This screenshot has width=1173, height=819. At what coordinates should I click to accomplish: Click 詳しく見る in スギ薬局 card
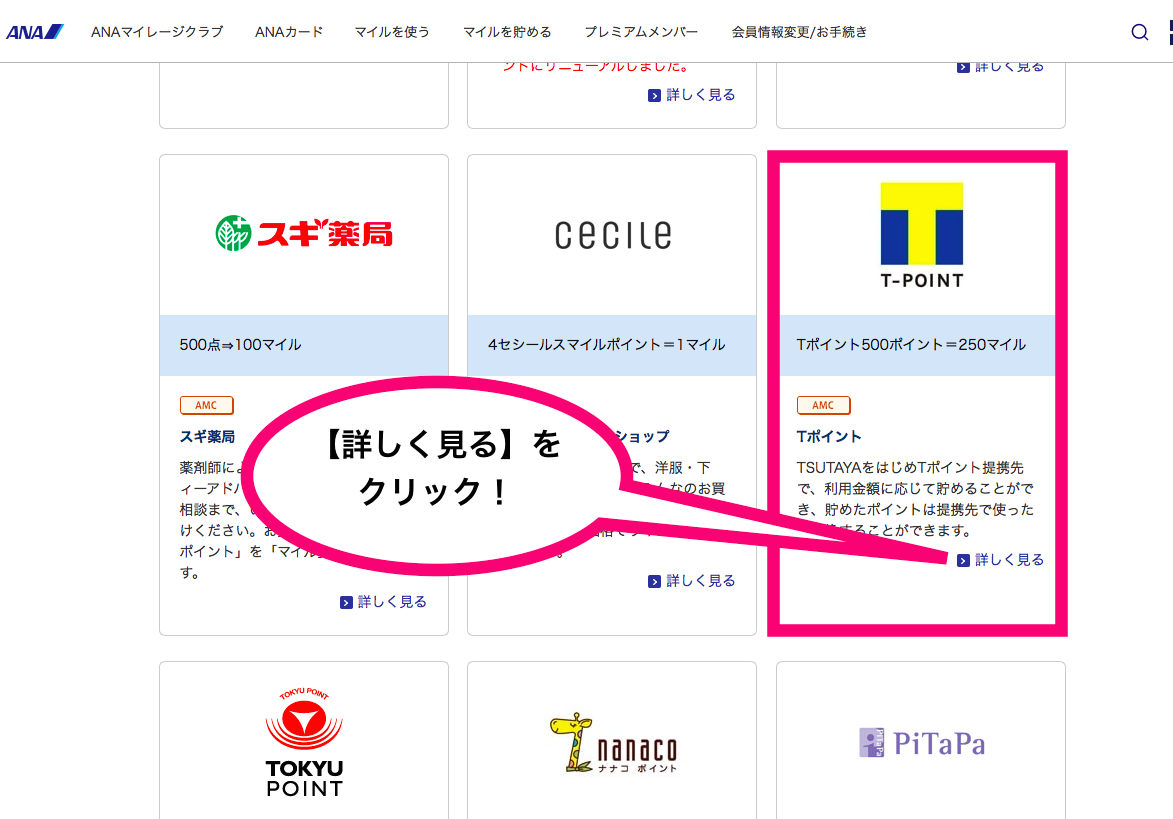(x=384, y=602)
